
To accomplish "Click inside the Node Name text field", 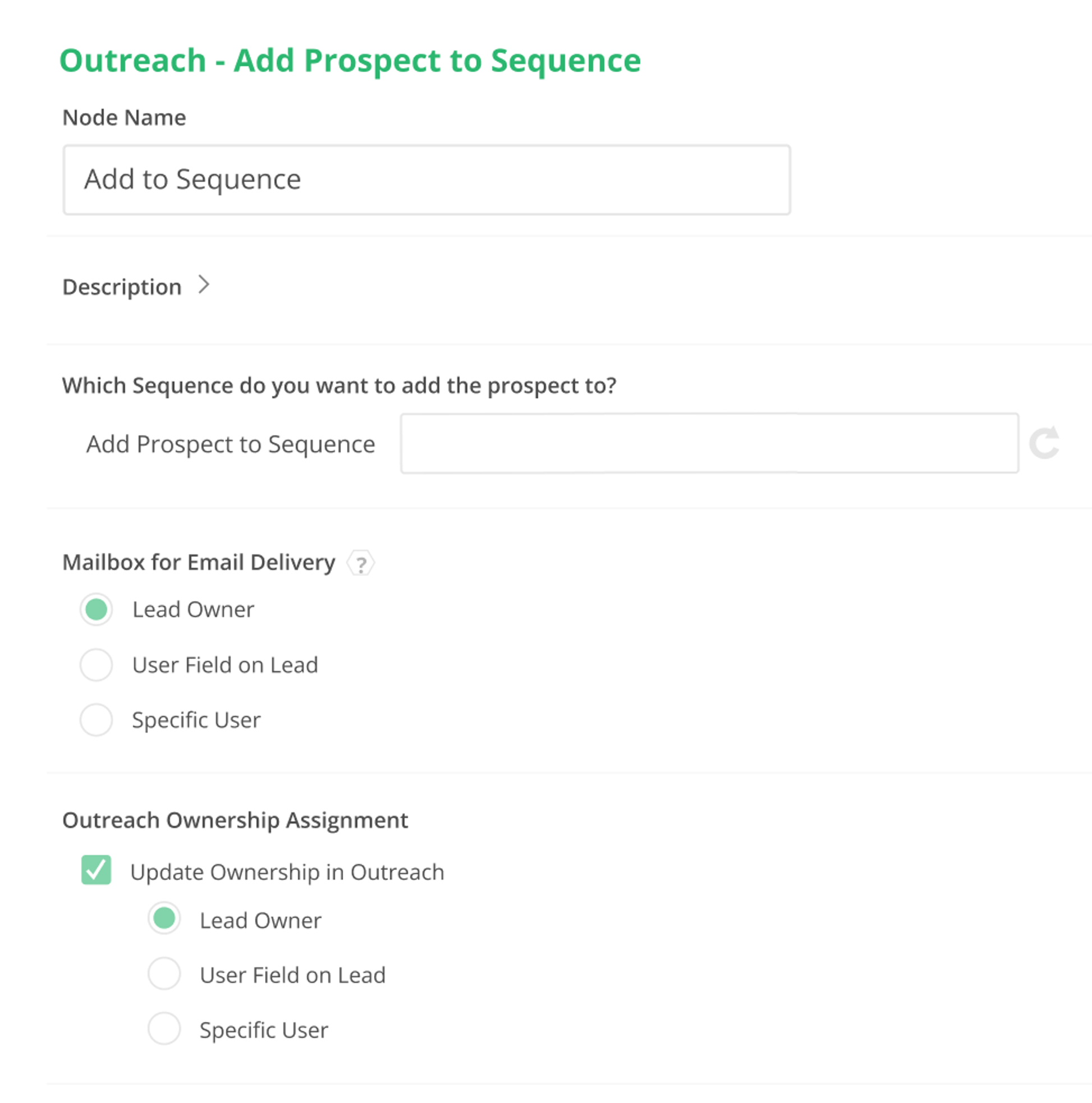I will click(x=425, y=179).
